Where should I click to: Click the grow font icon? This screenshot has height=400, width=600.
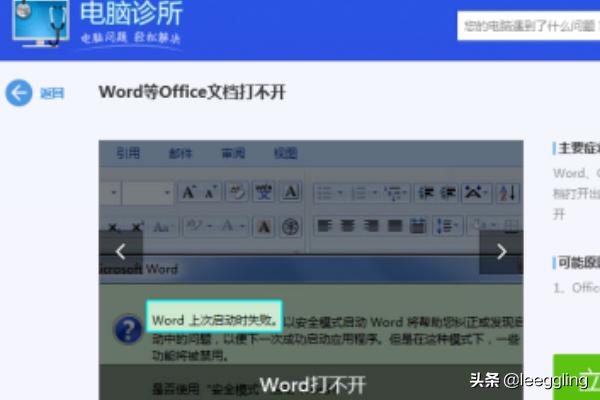(188, 192)
